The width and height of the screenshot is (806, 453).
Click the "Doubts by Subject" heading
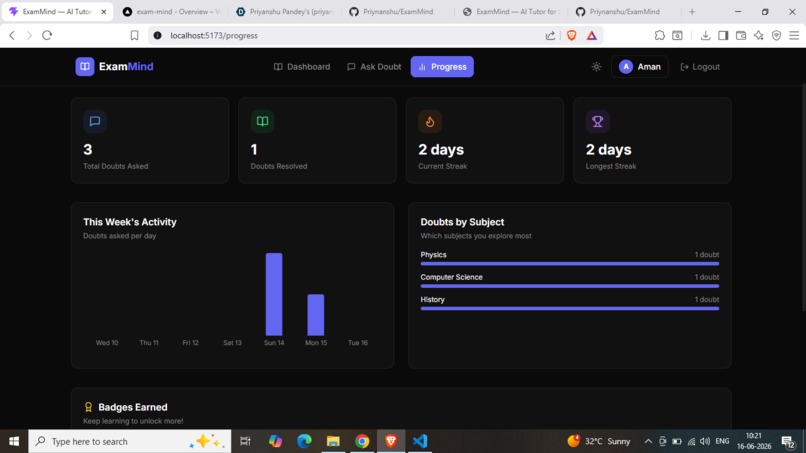pyautogui.click(x=462, y=222)
